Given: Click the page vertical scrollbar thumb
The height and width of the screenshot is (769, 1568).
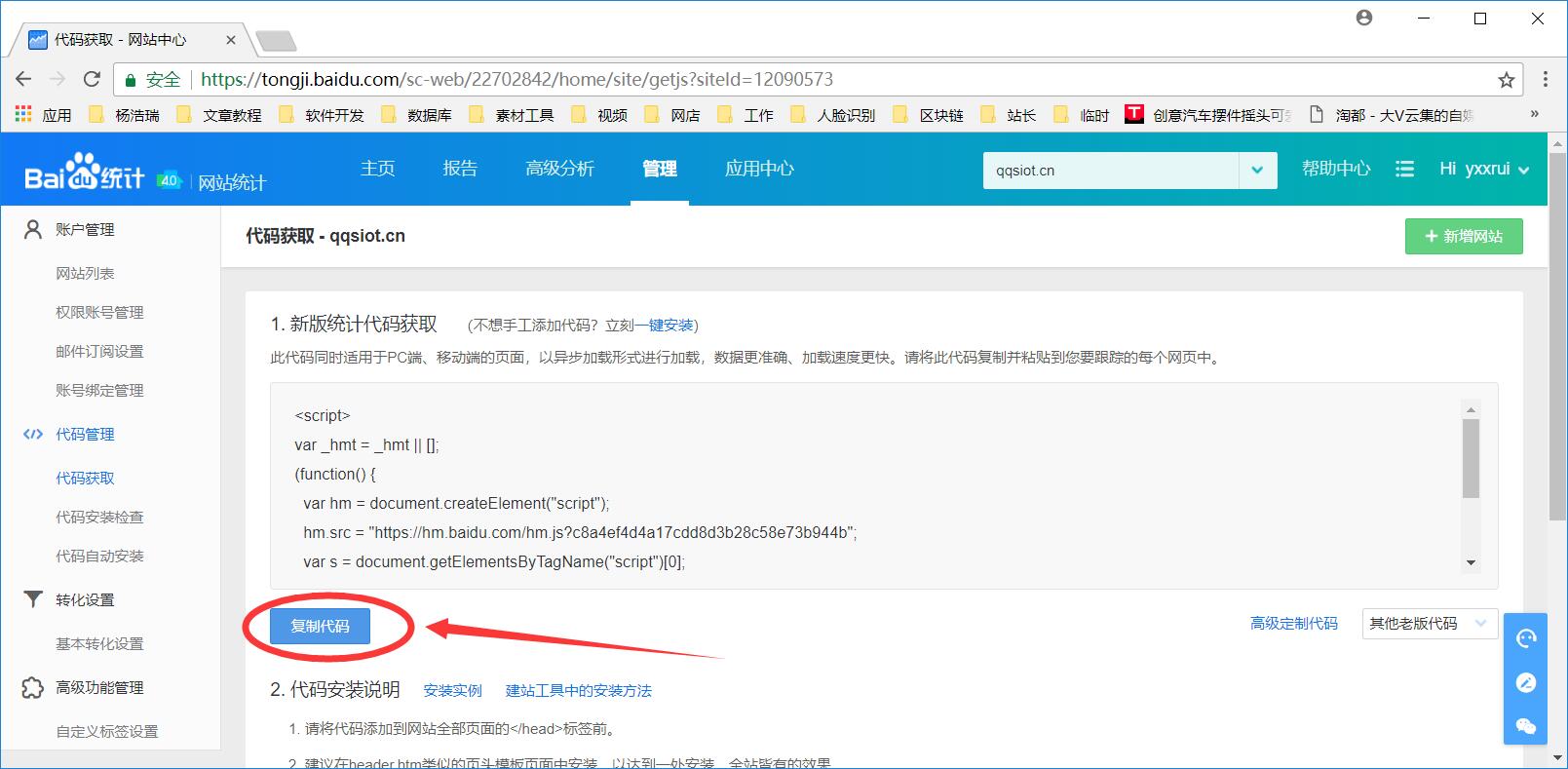Looking at the screenshot, I should pyautogui.click(x=1557, y=336).
